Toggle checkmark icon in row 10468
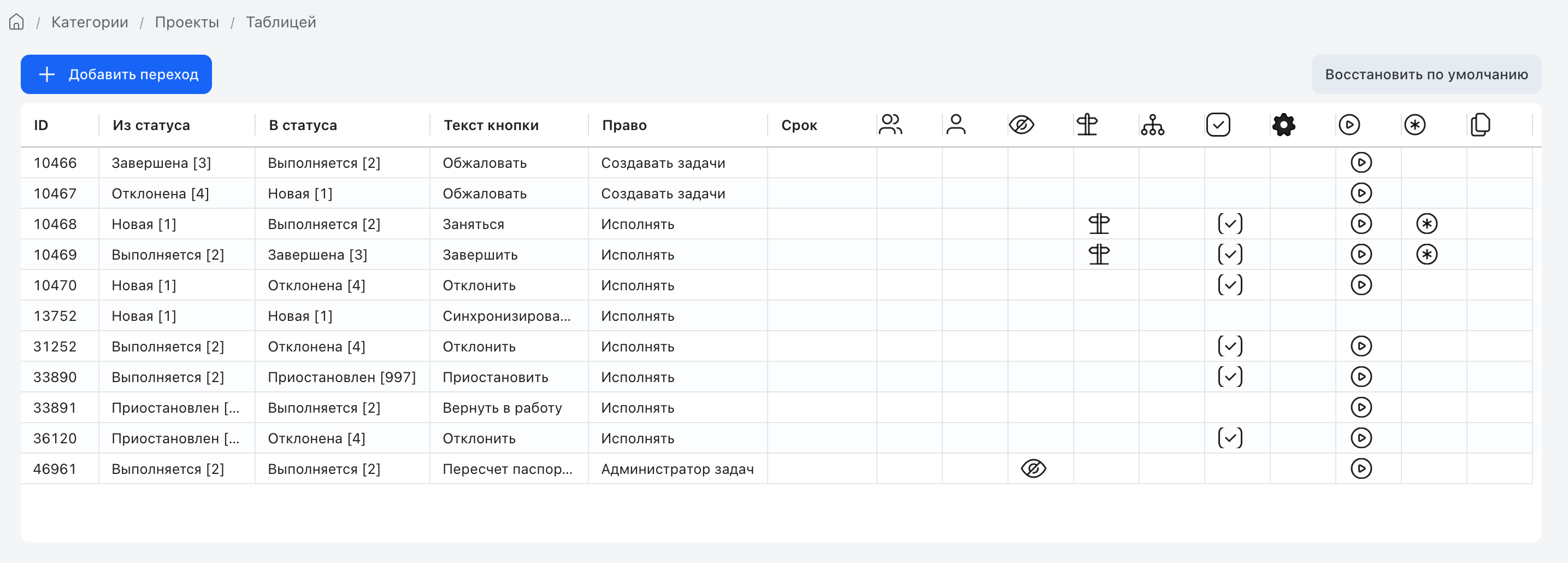This screenshot has height=563, width=1568. tap(1230, 224)
